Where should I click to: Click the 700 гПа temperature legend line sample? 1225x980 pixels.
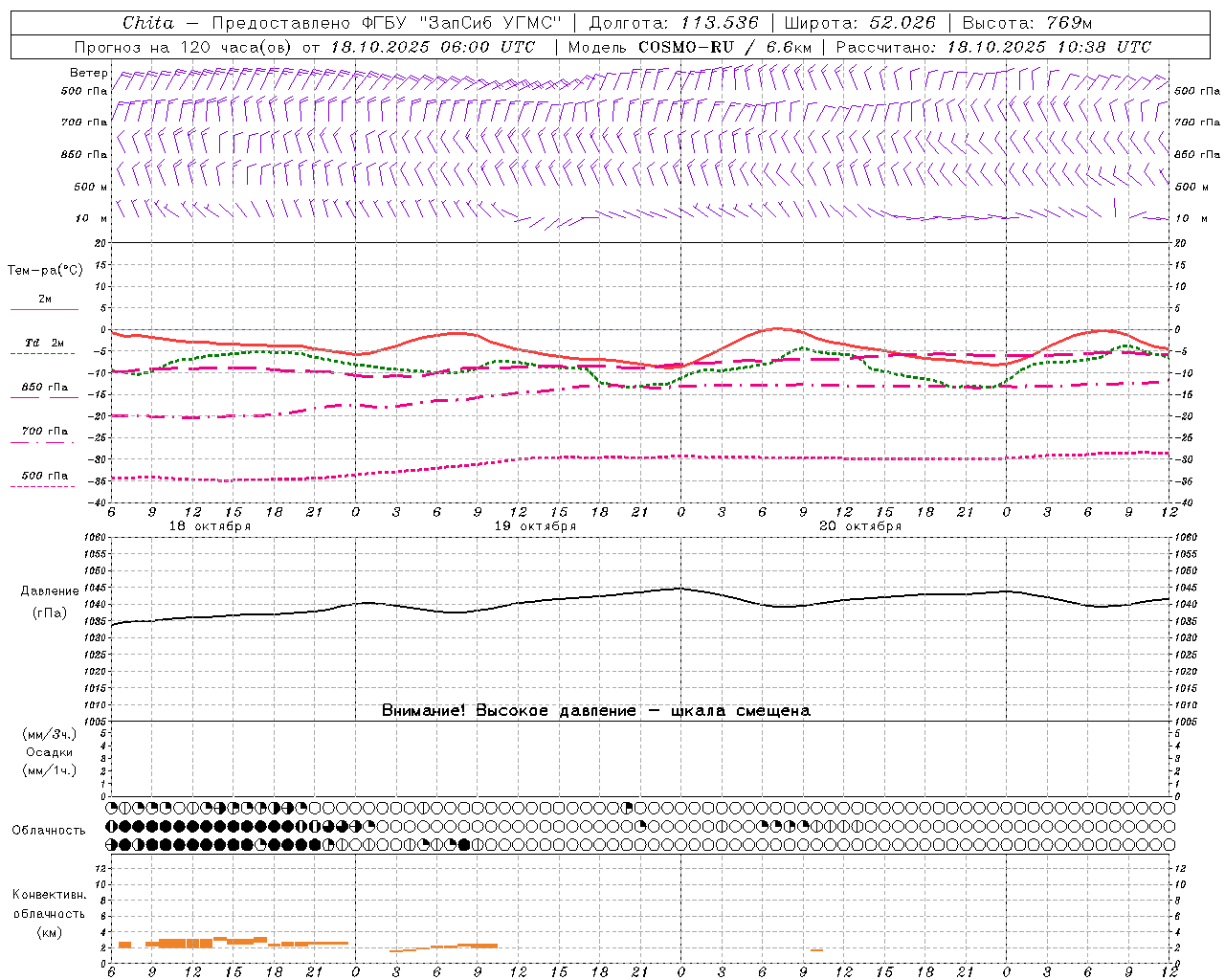42,442
